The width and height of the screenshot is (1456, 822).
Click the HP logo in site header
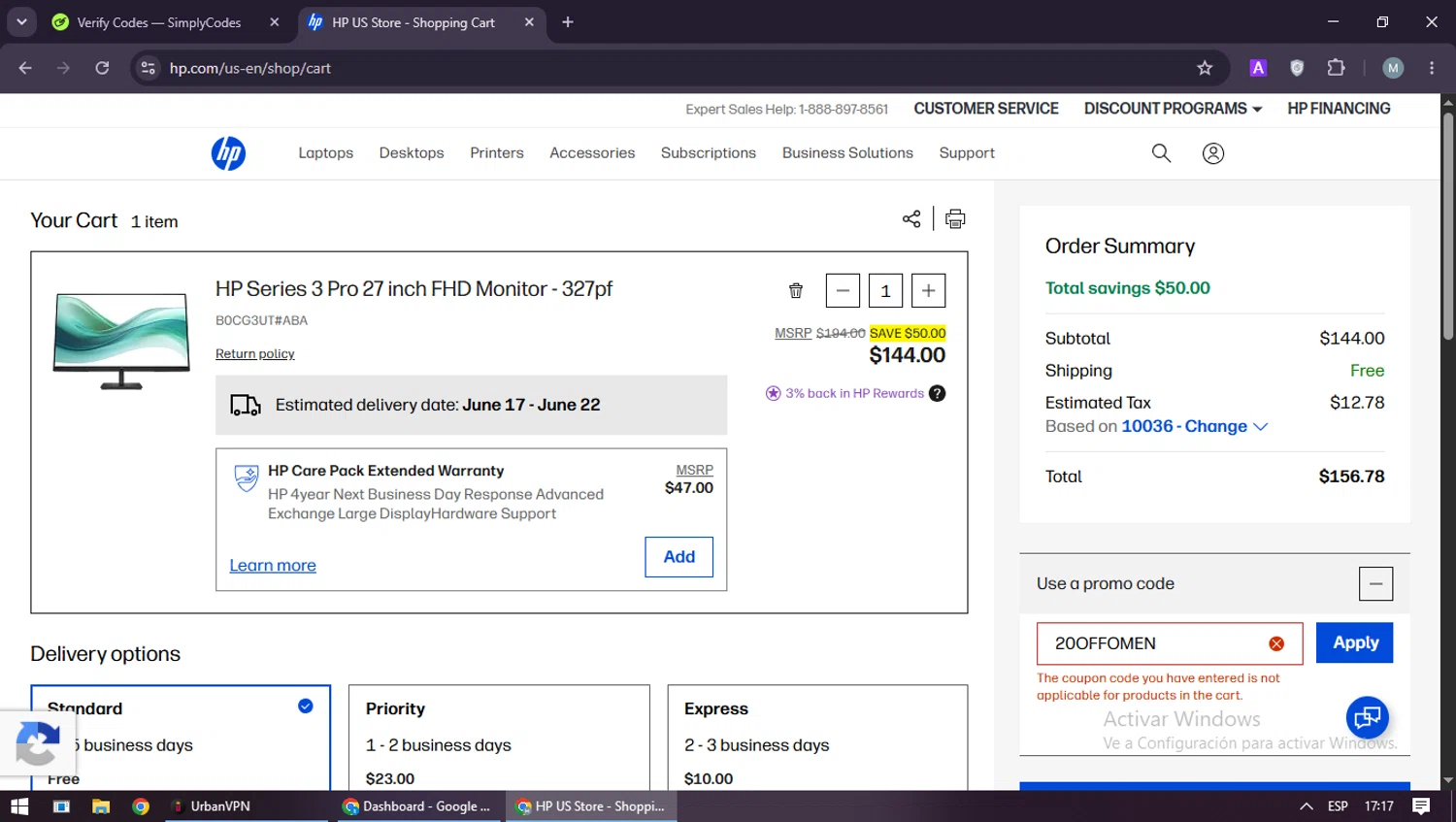(228, 153)
